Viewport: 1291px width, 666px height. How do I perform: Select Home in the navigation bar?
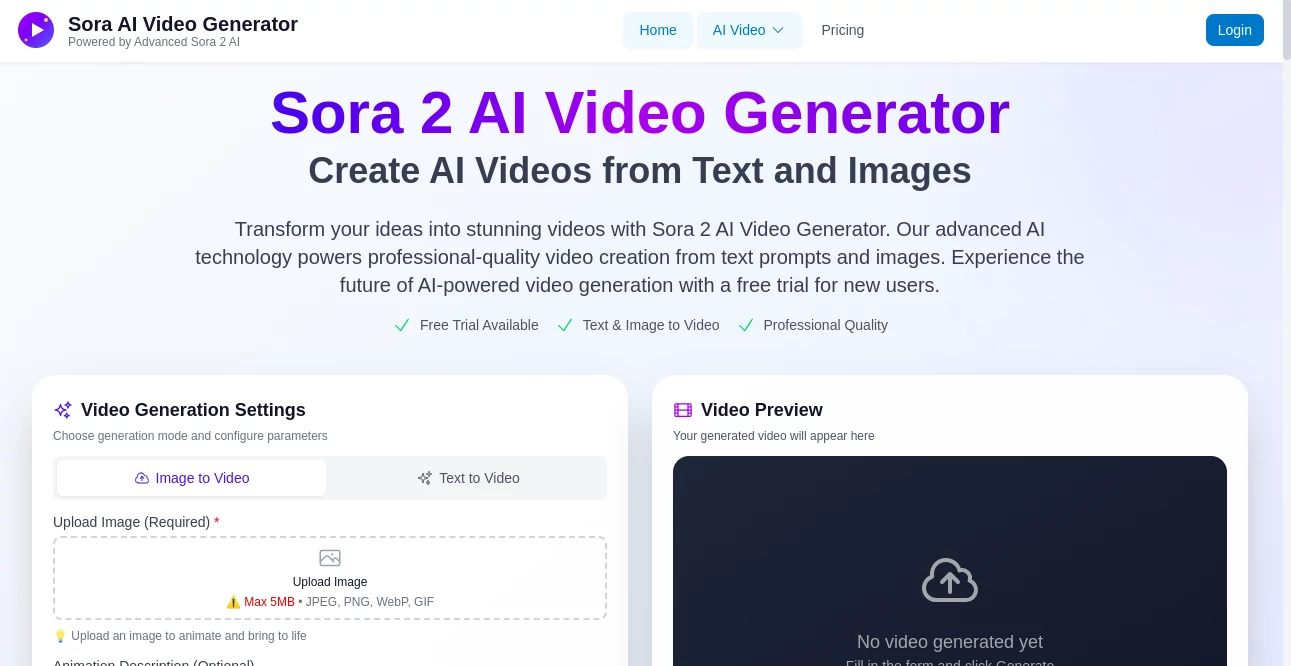(x=657, y=30)
